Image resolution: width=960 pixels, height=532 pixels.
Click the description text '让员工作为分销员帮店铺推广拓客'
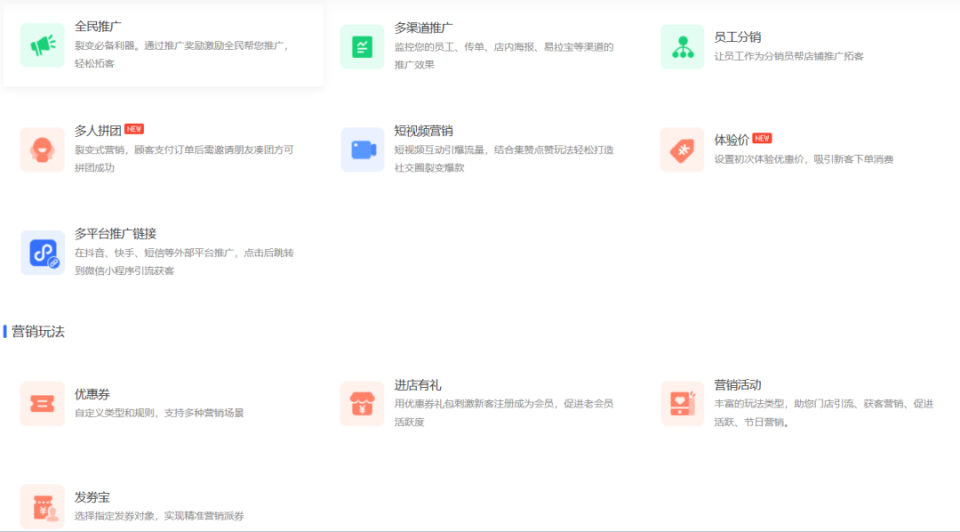(789, 56)
